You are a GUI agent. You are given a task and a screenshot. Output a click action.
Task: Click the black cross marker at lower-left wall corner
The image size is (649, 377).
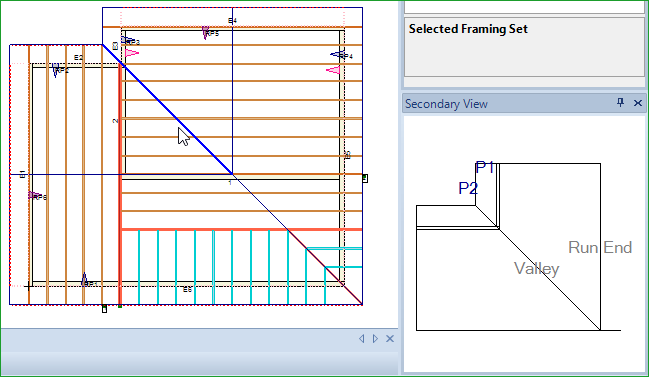28,286
